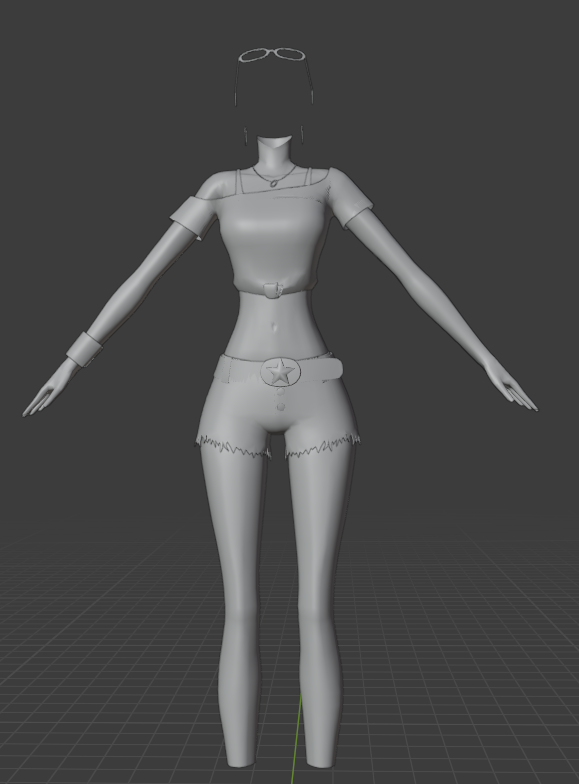The width and height of the screenshot is (579, 784).
Task: Select the buckle at the crop top hem
Action: point(272,290)
